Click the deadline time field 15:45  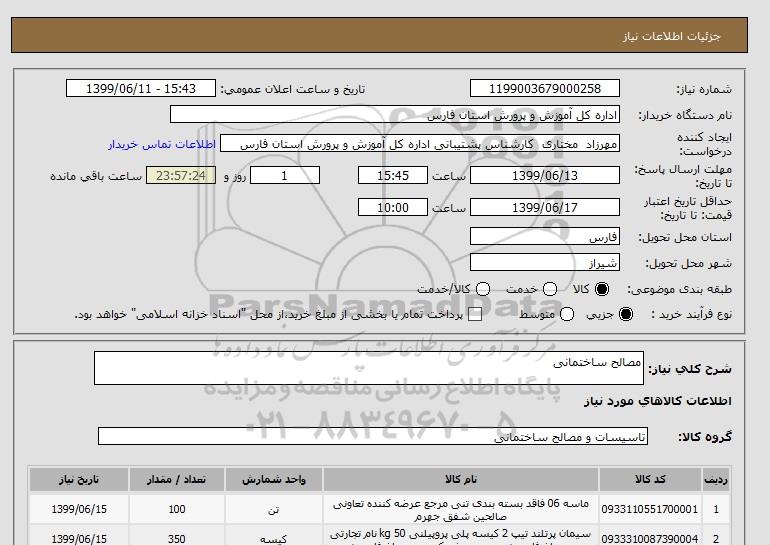coord(393,175)
